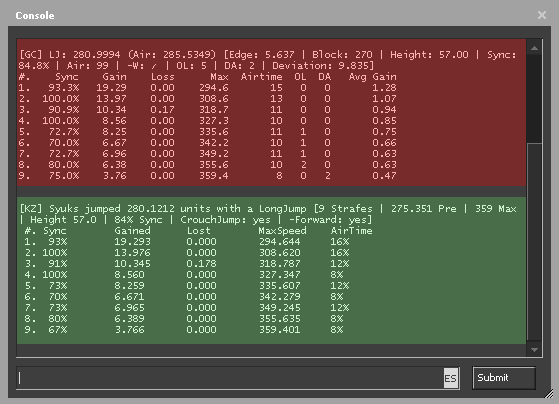Click the 'Lost' column header
The image size is (559, 404).
pos(199,231)
